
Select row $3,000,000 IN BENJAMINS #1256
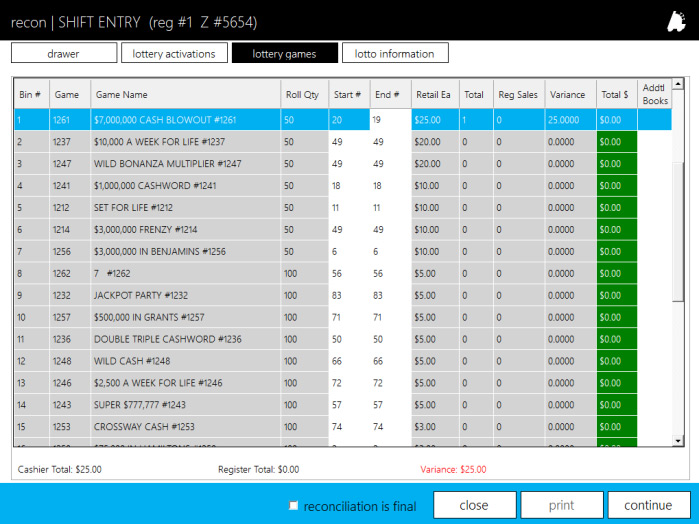tap(342, 252)
